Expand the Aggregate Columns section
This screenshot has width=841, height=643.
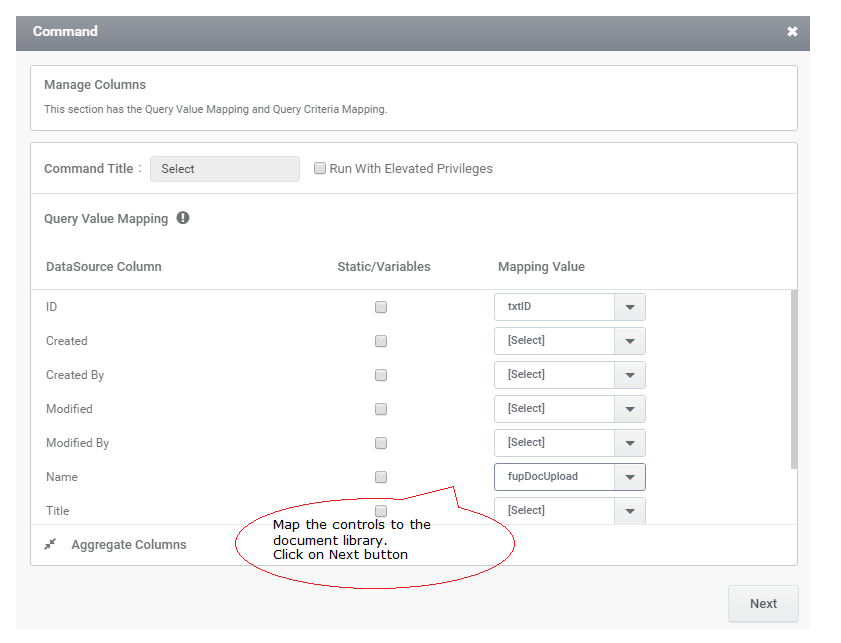(129, 544)
